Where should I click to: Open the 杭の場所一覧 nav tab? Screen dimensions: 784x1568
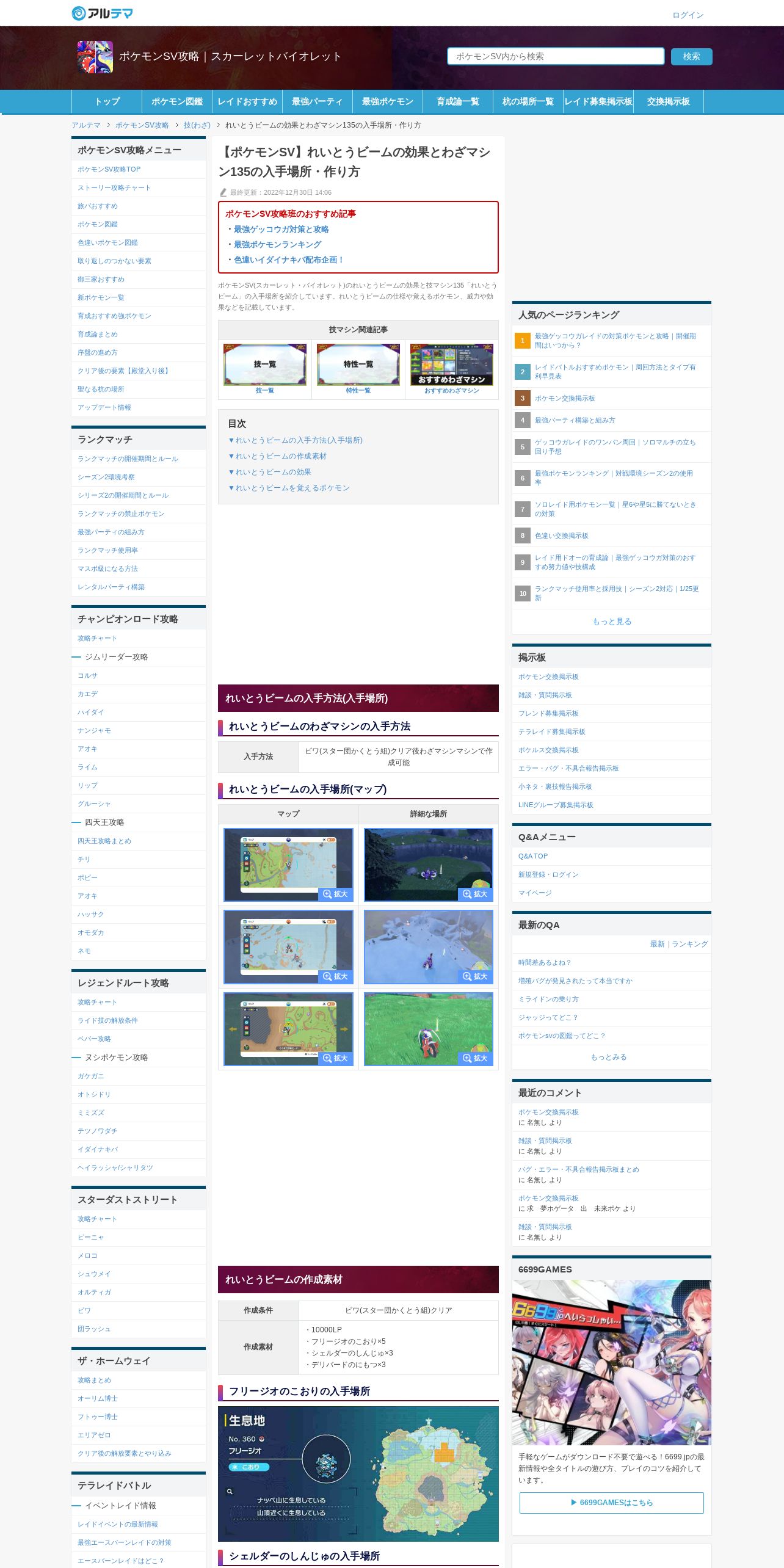tap(528, 101)
